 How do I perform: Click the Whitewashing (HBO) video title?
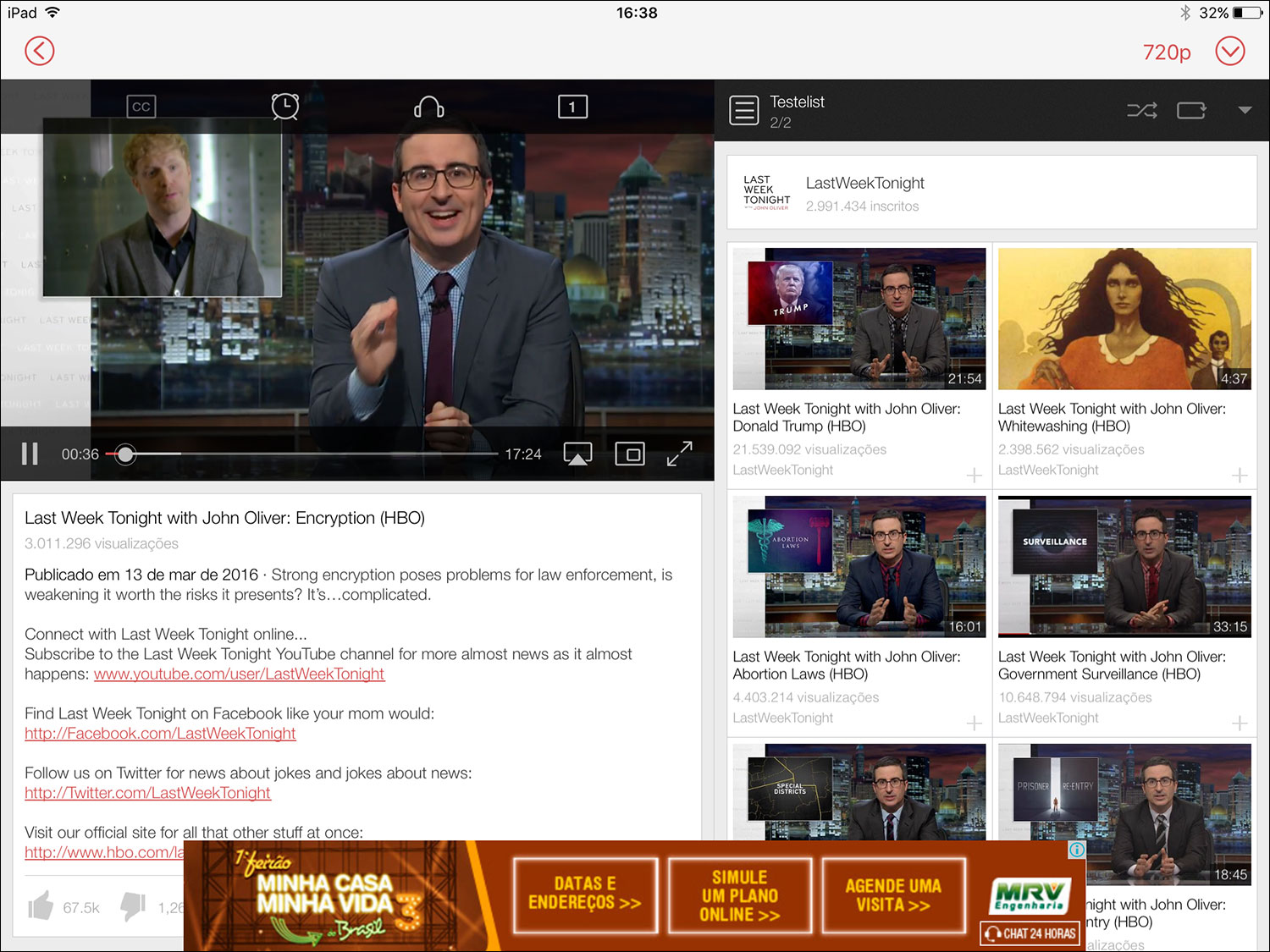(1112, 417)
